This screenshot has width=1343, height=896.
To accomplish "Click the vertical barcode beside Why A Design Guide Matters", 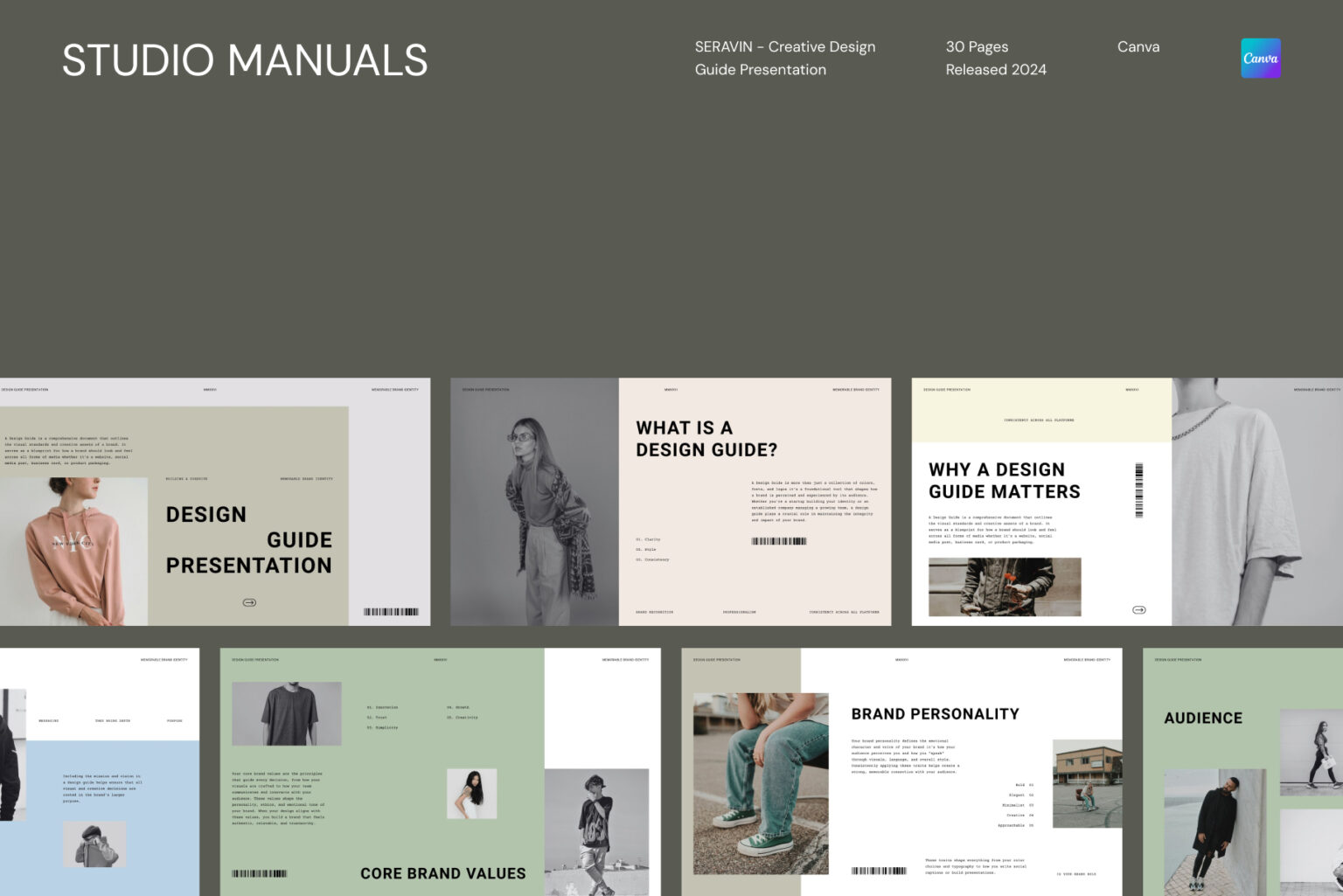I will (x=1141, y=490).
